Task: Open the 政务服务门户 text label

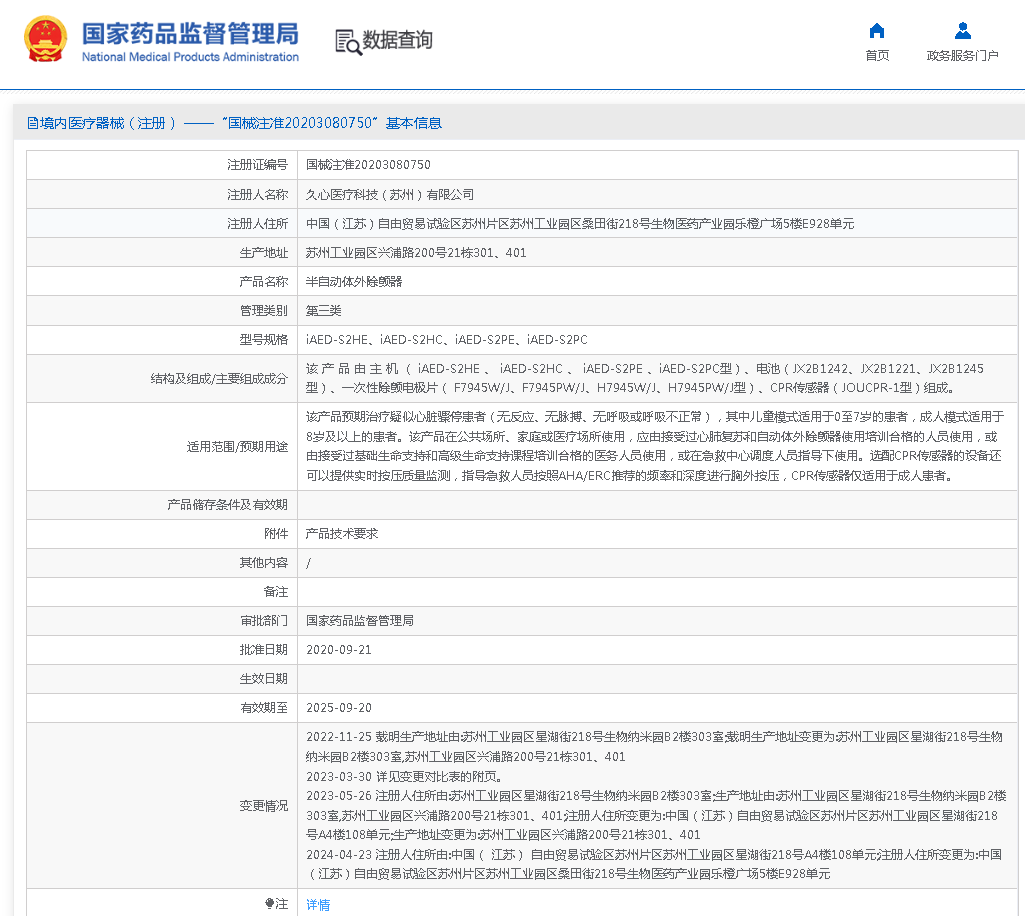Action: tap(962, 56)
